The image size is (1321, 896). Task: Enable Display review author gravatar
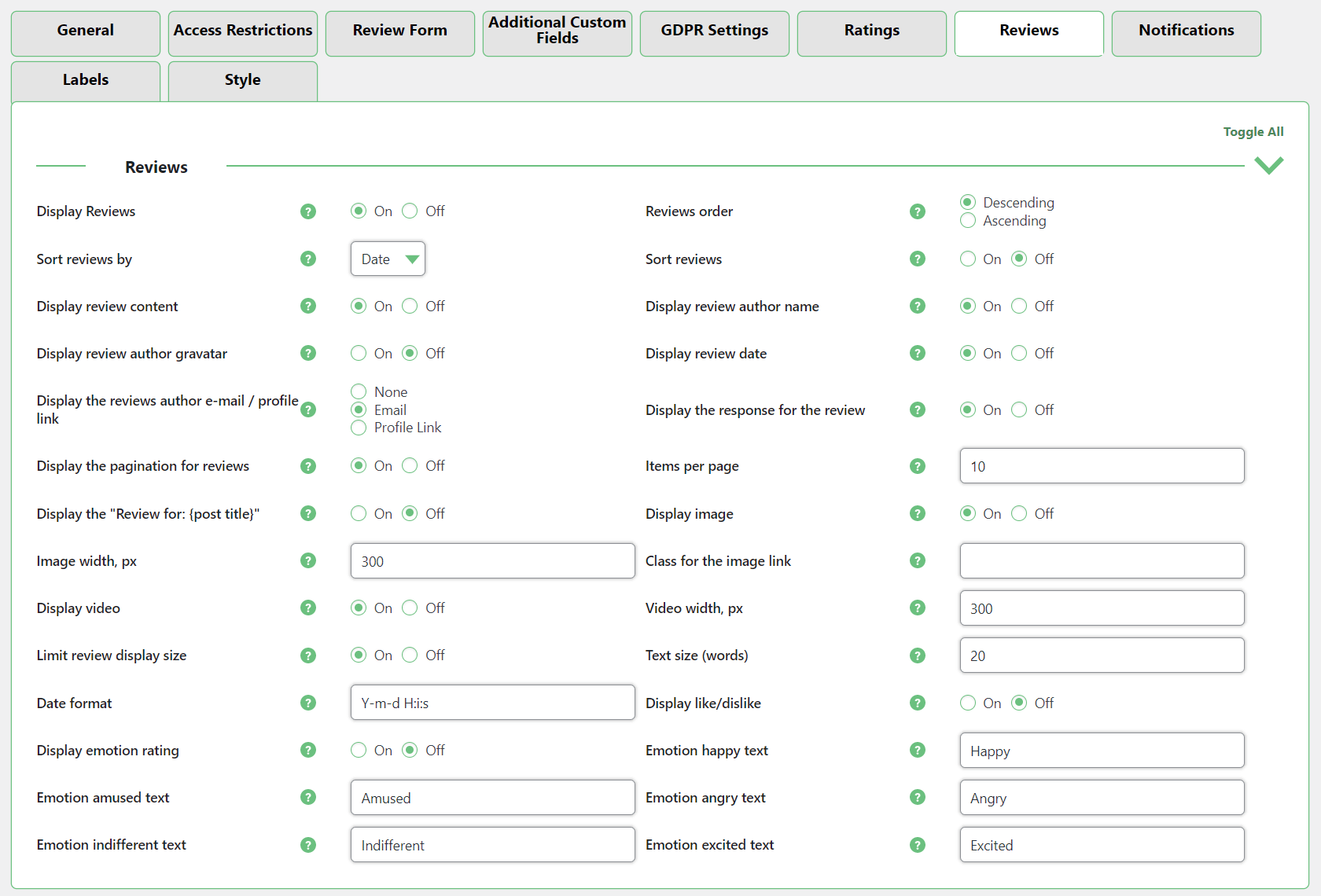[x=359, y=353]
